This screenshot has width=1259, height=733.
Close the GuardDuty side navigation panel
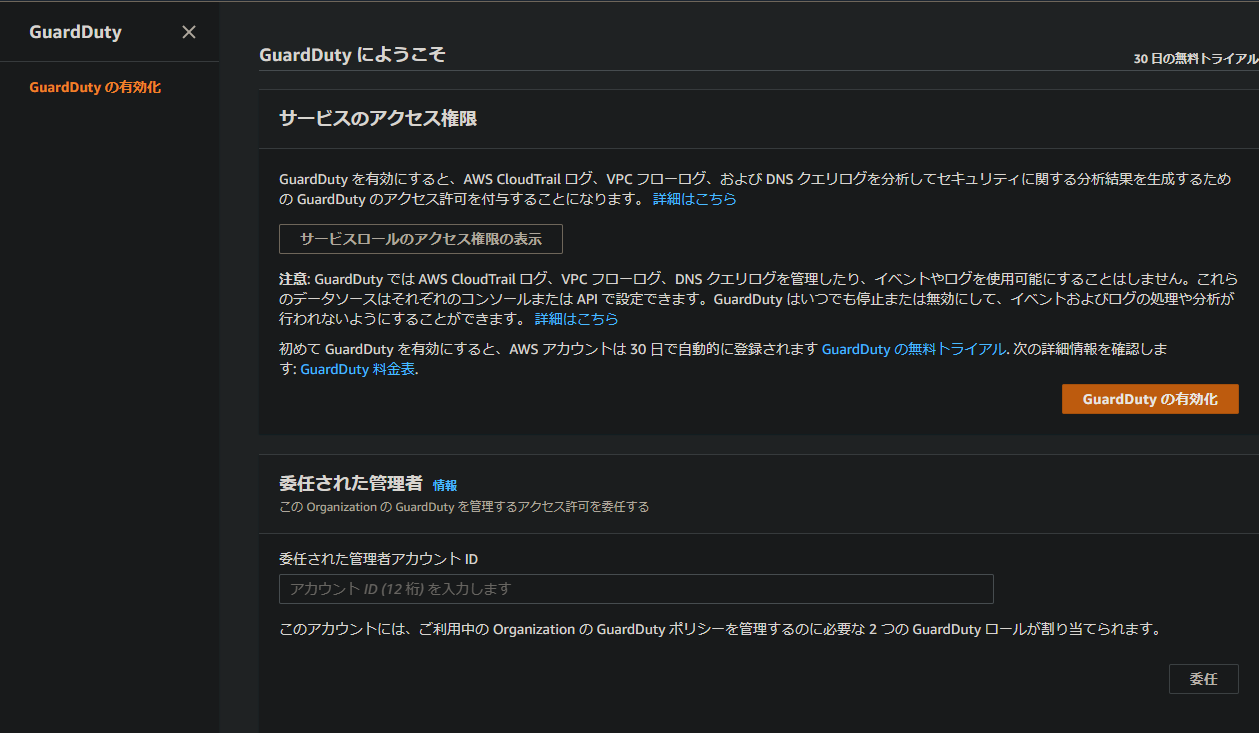coord(189,32)
